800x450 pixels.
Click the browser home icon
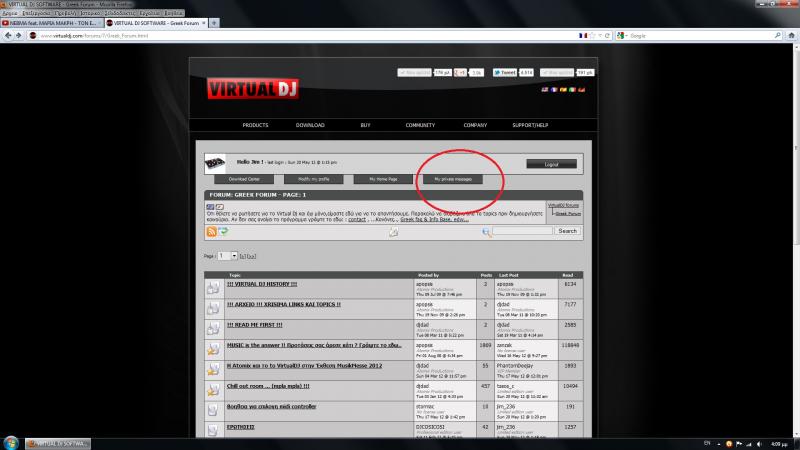pos(791,35)
